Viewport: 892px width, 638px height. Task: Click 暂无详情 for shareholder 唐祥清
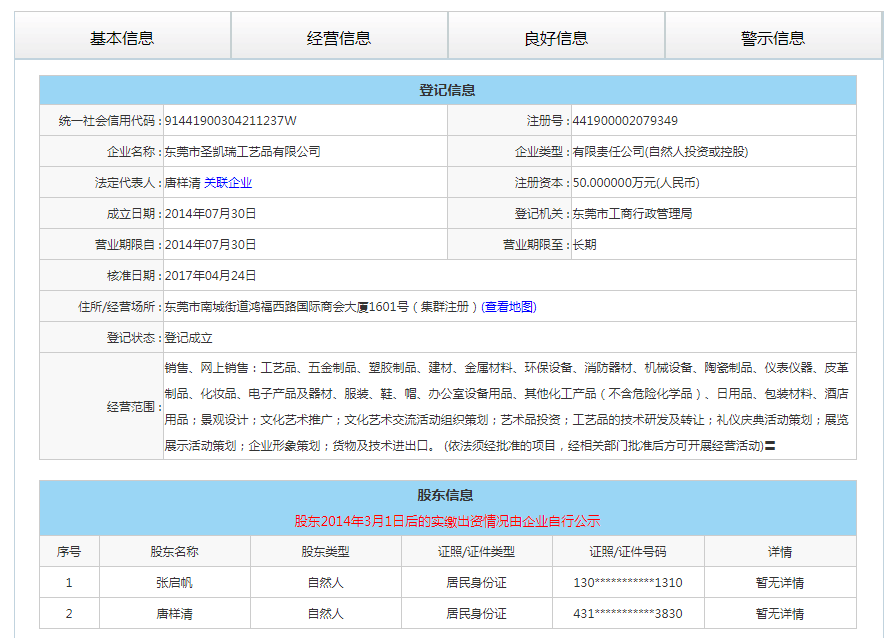point(780,613)
